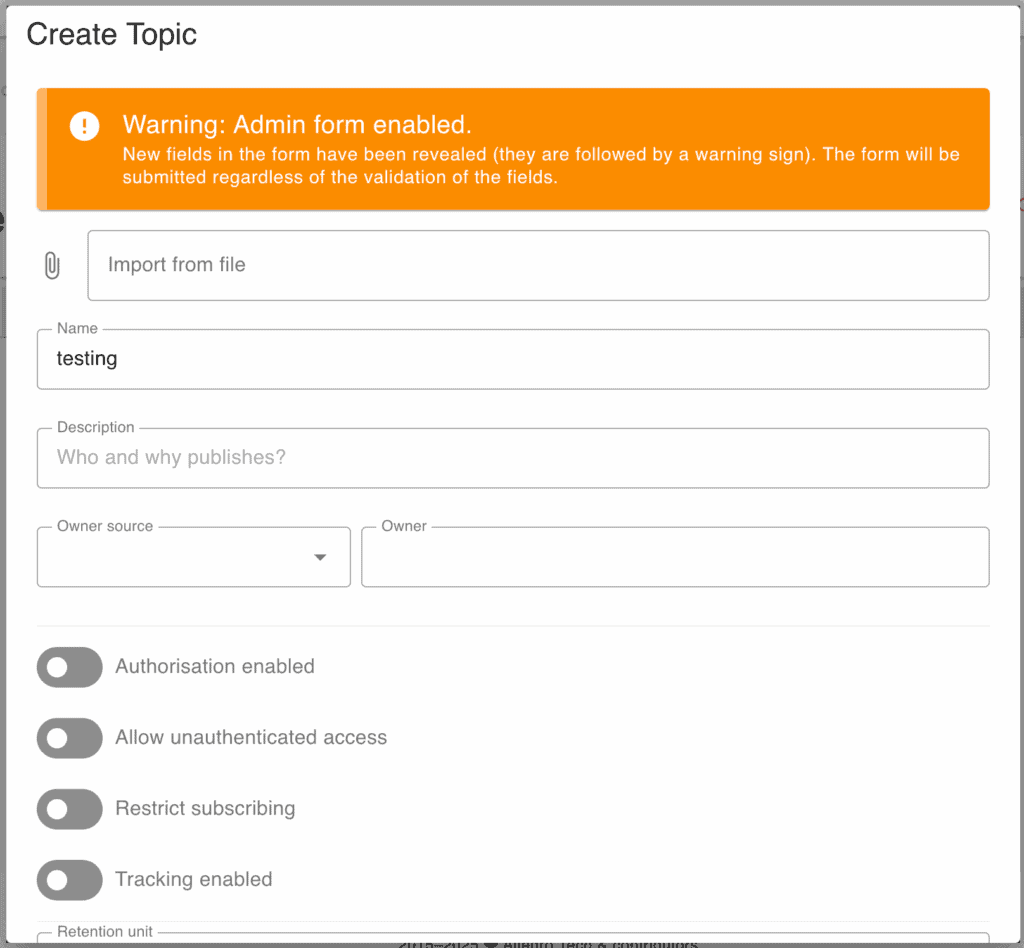
Task: Click the Tracking enabled label text
Action: tap(194, 880)
